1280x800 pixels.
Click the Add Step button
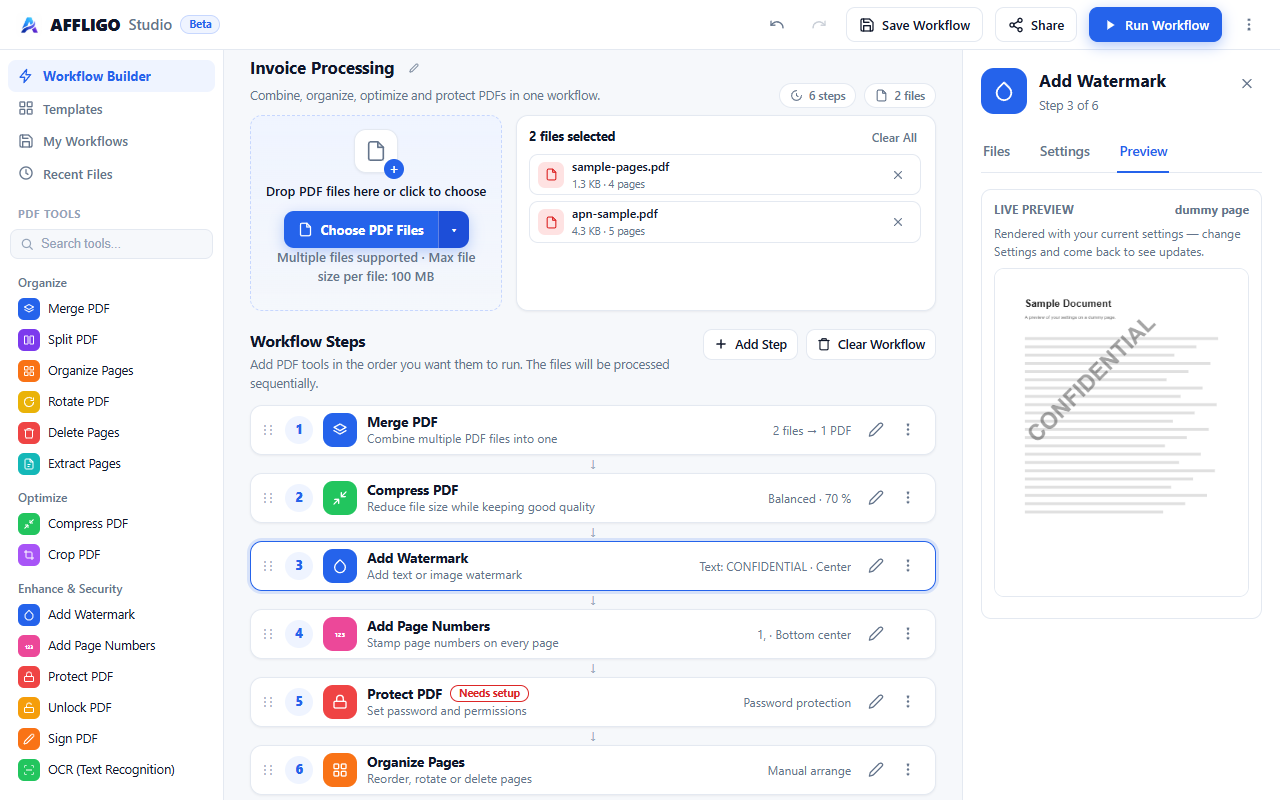click(x=751, y=344)
